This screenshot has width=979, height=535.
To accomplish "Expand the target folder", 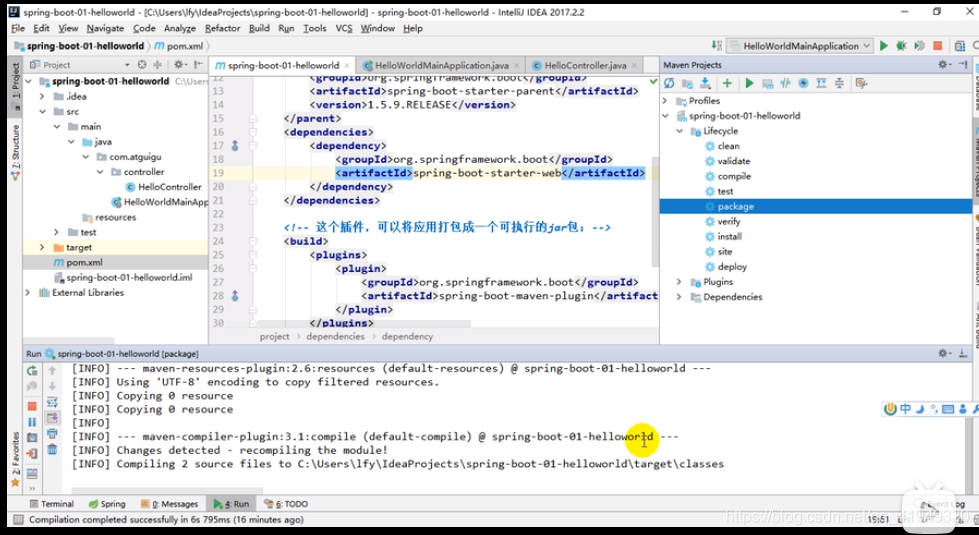I will pyautogui.click(x=42, y=247).
